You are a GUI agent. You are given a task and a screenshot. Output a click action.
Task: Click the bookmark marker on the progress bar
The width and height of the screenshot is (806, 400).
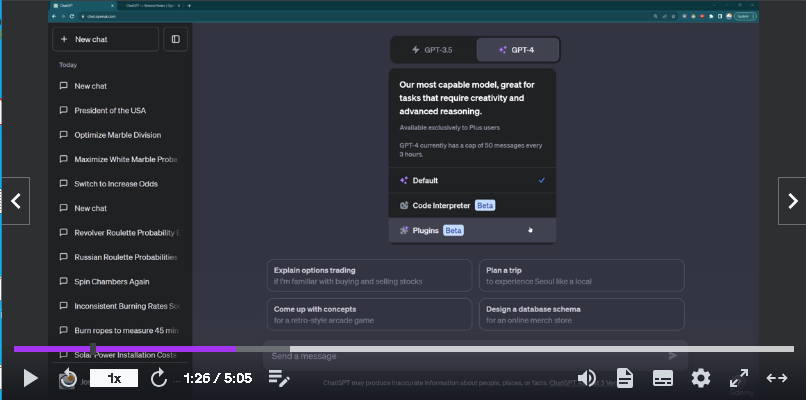[93, 349]
